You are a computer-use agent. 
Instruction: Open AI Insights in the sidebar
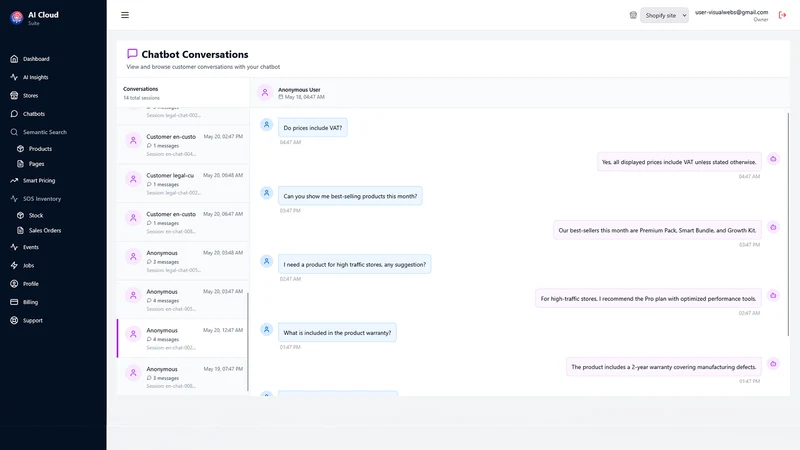click(35, 77)
